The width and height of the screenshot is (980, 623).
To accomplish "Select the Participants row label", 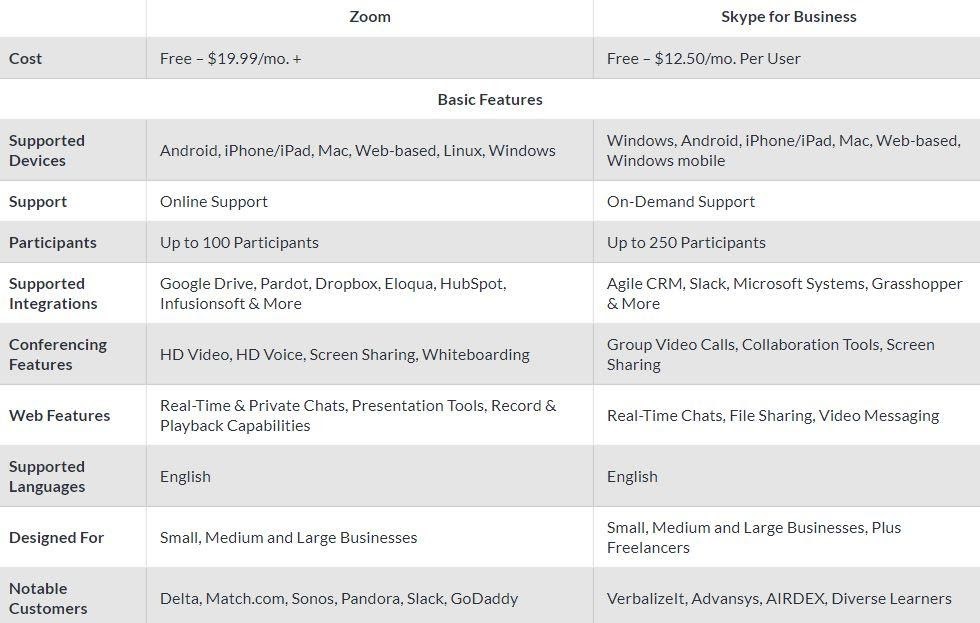I will point(53,243).
